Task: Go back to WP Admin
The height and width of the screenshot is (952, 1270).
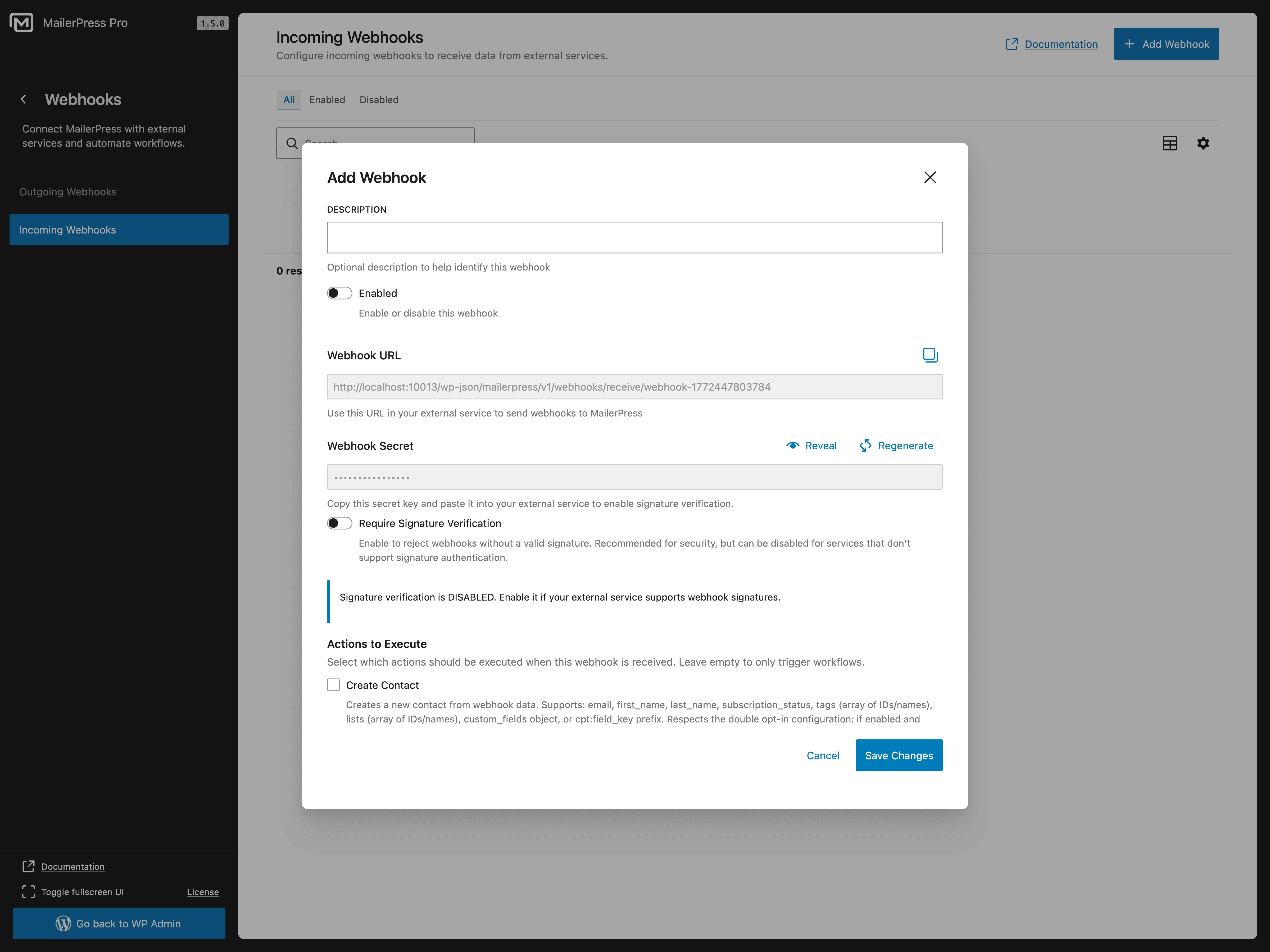Action: point(118,923)
